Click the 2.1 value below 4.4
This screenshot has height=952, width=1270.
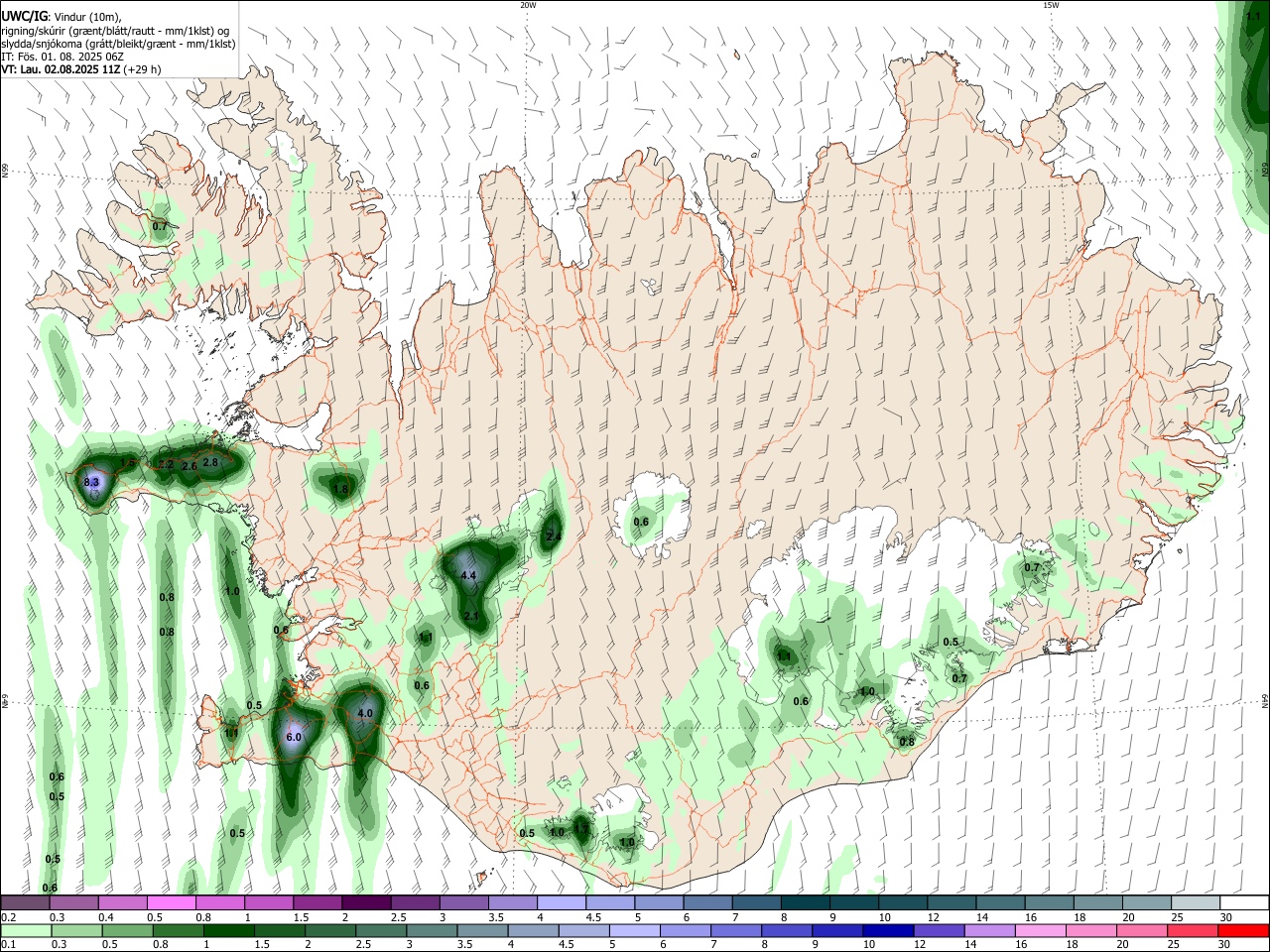pyautogui.click(x=471, y=616)
